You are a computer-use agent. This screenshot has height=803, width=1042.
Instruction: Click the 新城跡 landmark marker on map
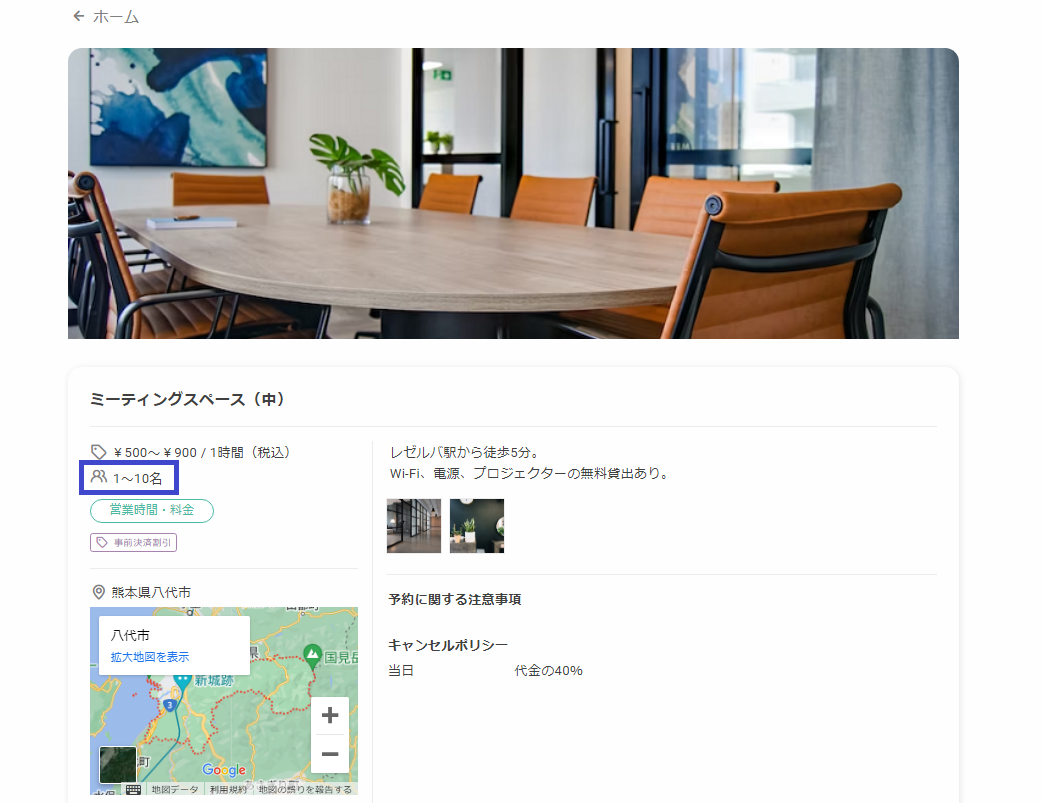[183, 682]
